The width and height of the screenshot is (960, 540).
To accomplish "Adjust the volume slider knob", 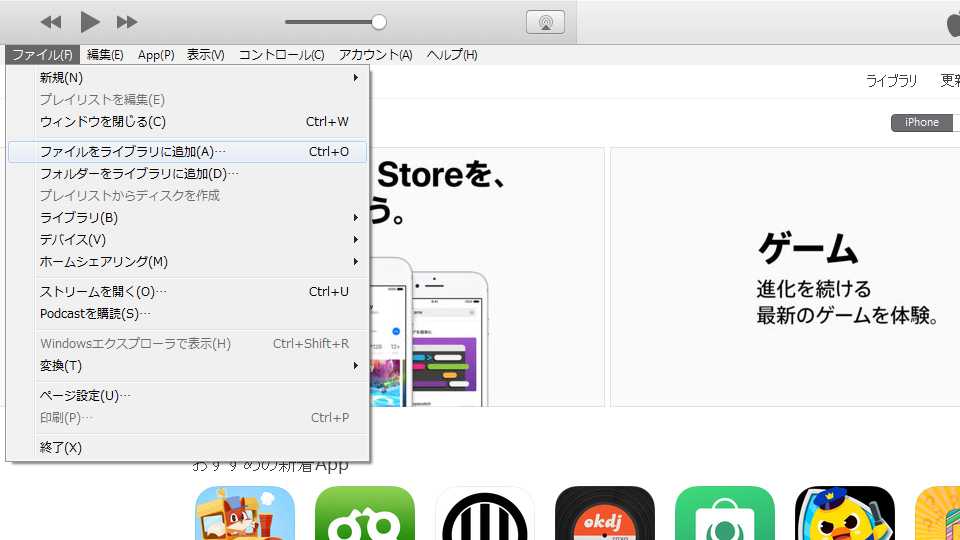I will [x=379, y=22].
